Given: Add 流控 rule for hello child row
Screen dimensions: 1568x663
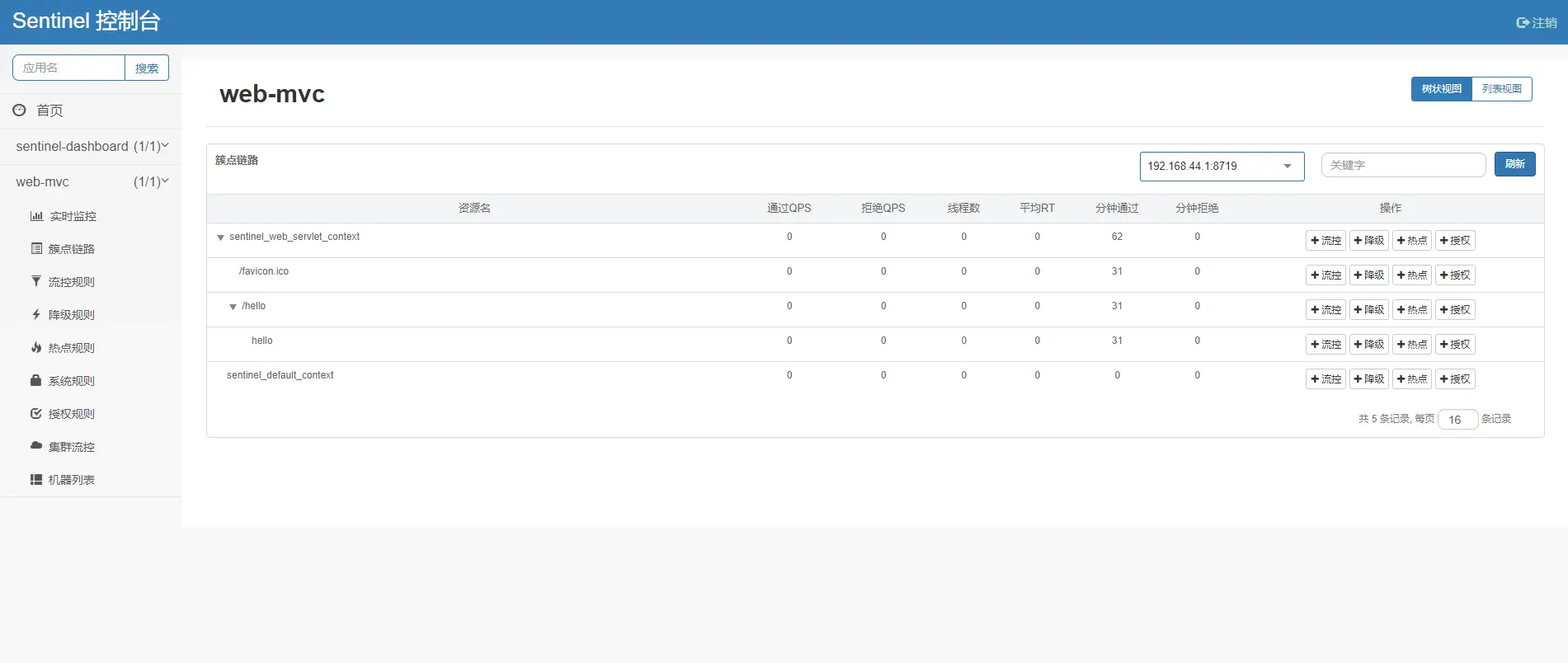Looking at the screenshot, I should [x=1326, y=345].
